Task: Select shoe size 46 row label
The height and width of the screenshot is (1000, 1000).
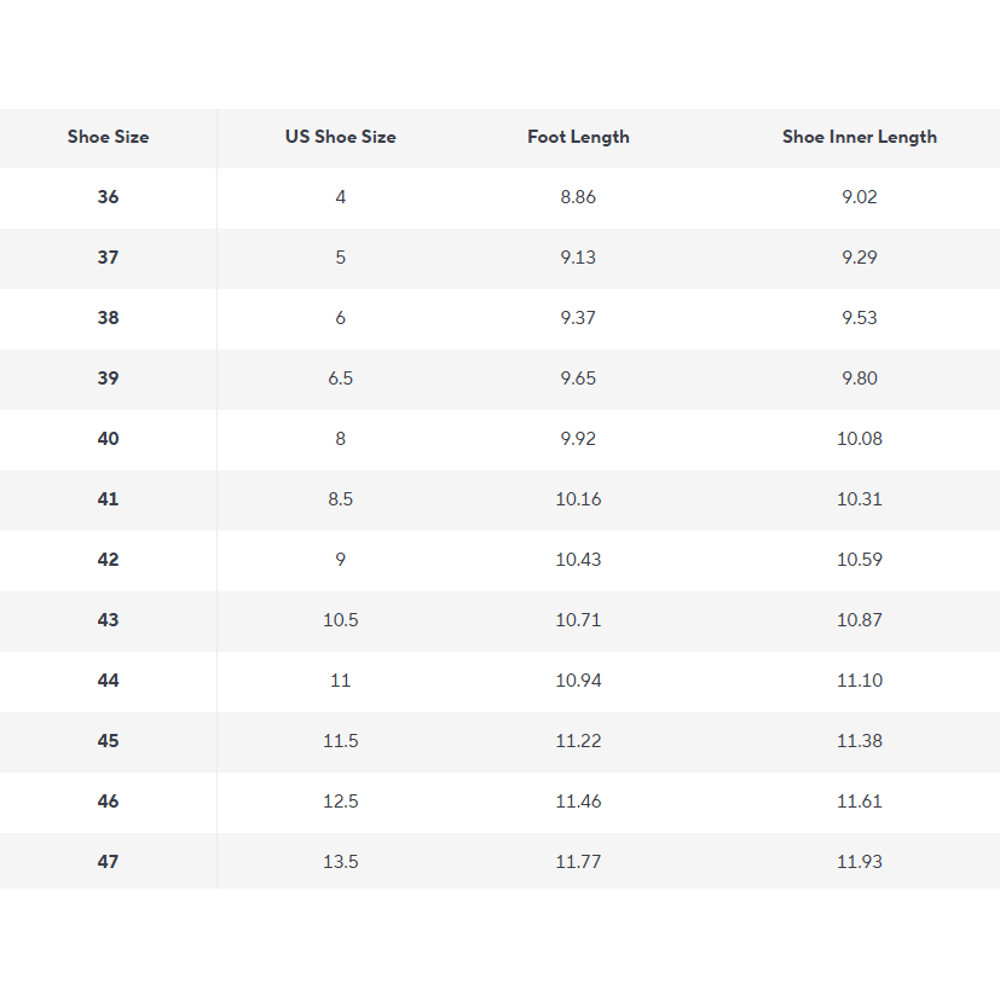Action: [108, 801]
